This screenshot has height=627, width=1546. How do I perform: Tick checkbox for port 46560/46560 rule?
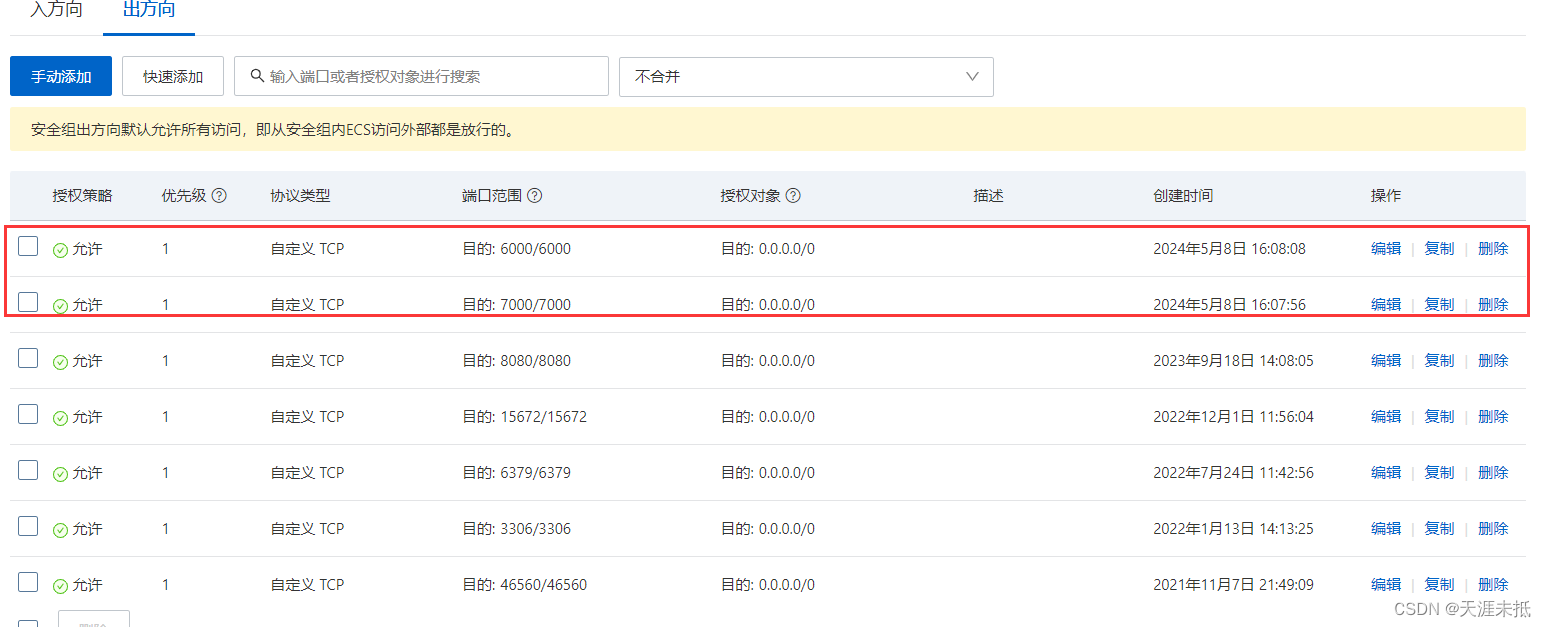point(28,582)
